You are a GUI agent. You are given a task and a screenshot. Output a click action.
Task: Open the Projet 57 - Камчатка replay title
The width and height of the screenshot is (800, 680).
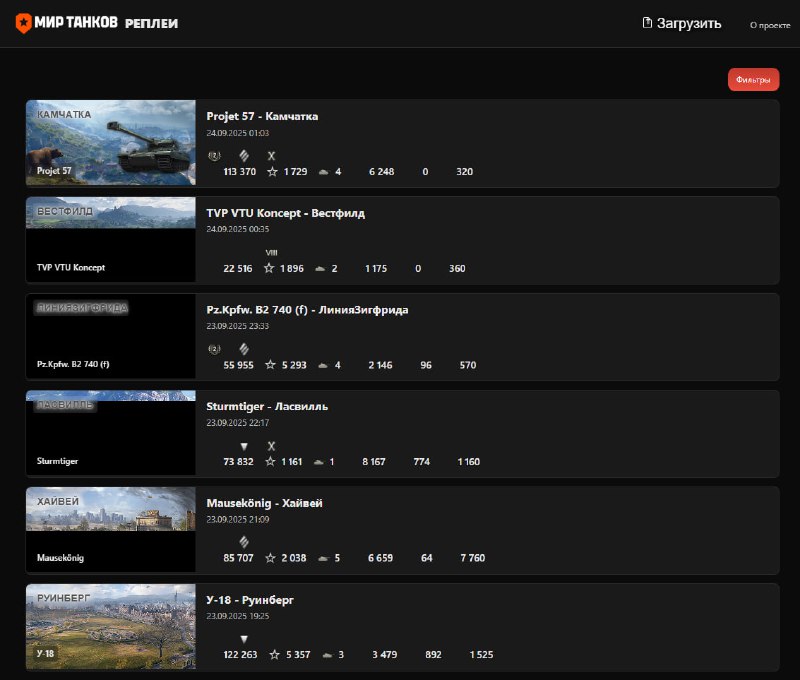(x=262, y=116)
